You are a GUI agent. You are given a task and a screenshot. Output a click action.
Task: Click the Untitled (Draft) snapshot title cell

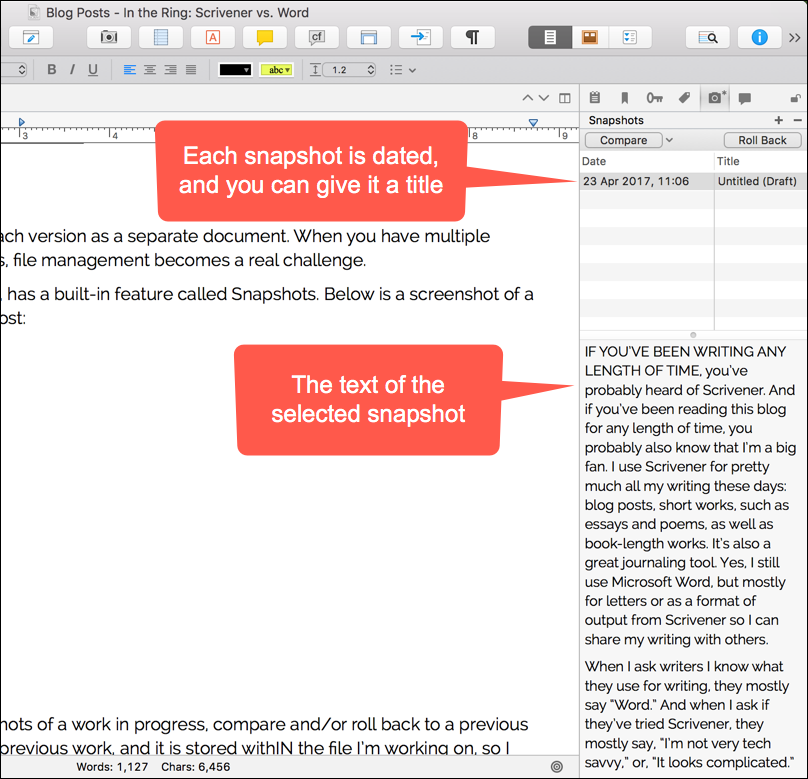coord(757,181)
